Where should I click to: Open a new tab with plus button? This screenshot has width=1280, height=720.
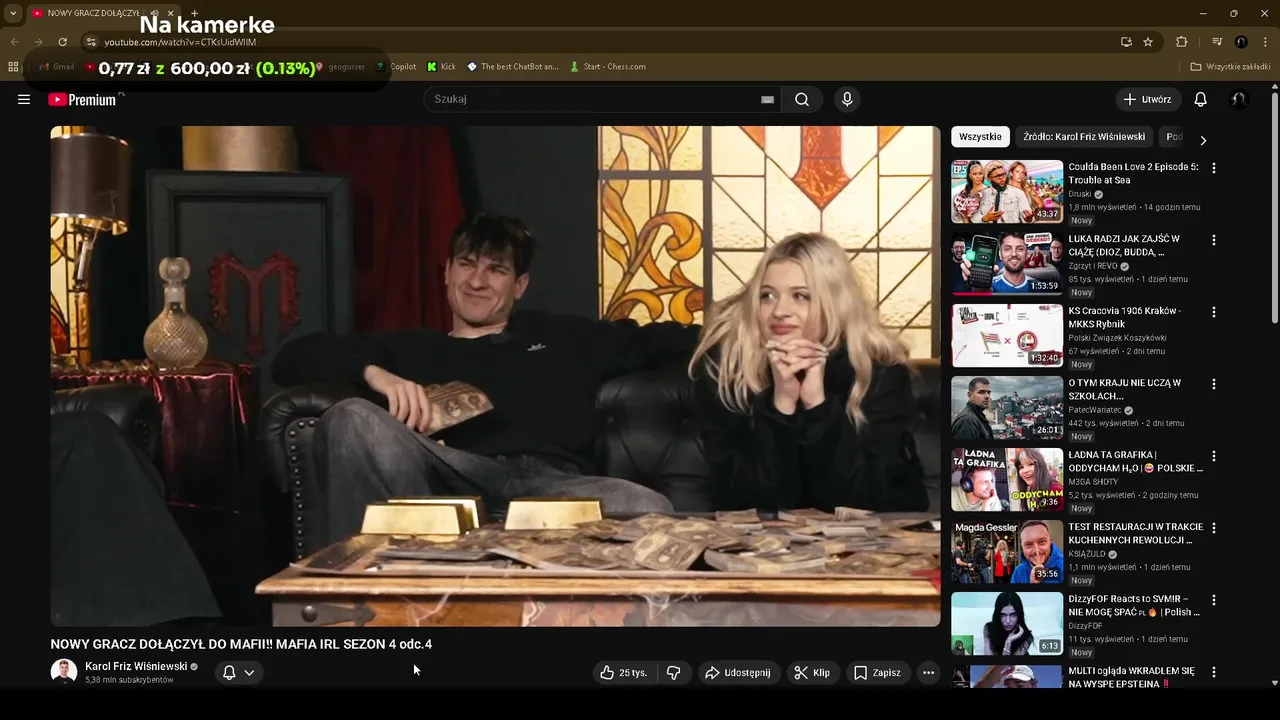[194, 13]
